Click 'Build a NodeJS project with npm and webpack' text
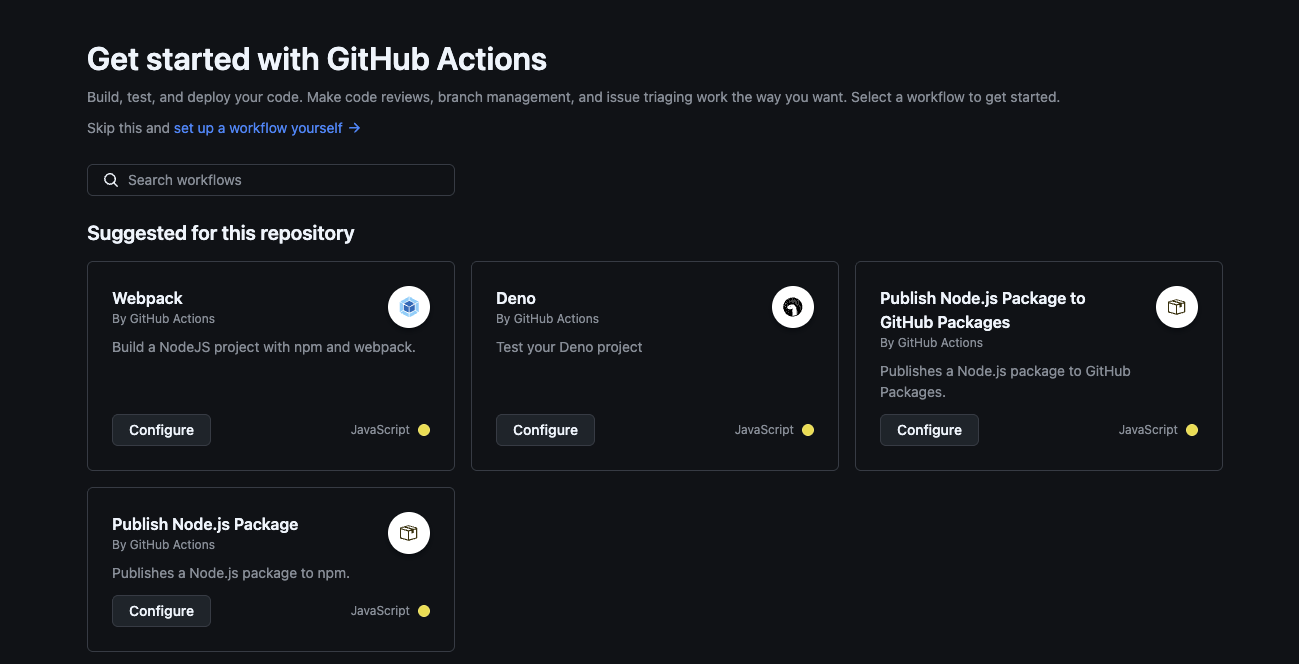 point(264,347)
